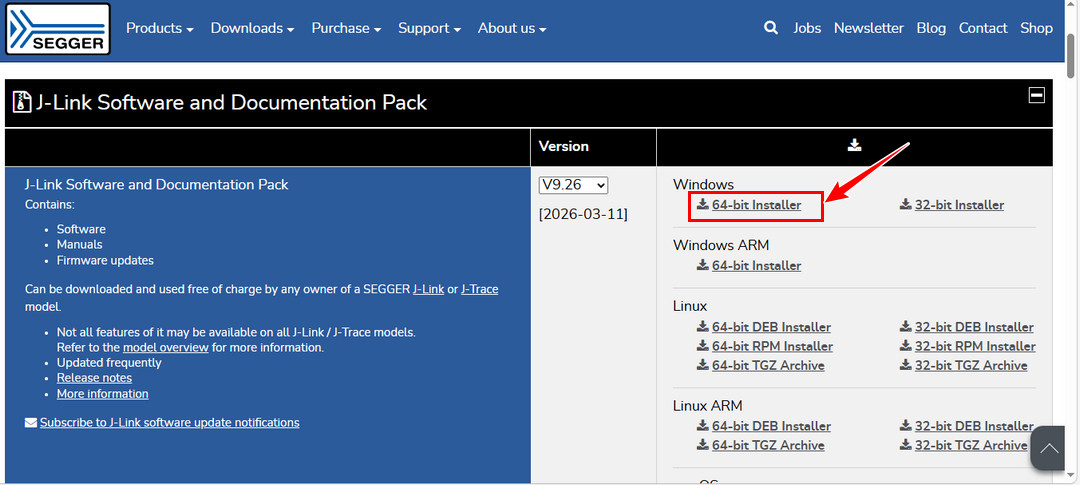
Task: Open the J-Trace model link
Action: coord(479,289)
